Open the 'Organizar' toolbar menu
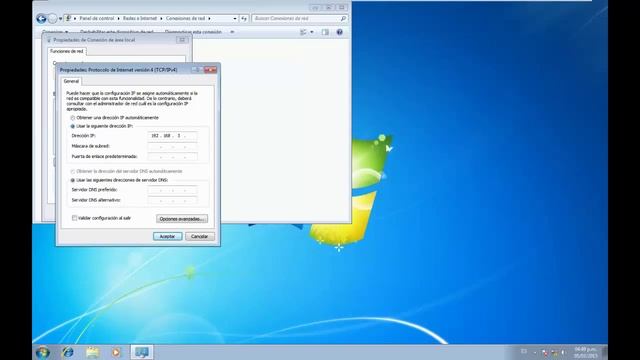The height and width of the screenshot is (360, 640). pos(55,32)
